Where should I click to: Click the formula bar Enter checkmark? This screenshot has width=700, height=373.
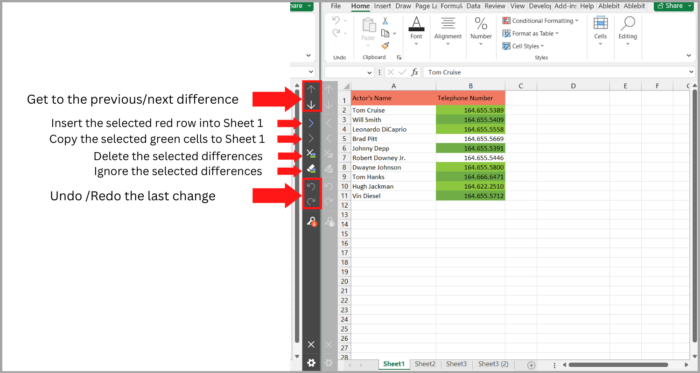click(x=402, y=72)
